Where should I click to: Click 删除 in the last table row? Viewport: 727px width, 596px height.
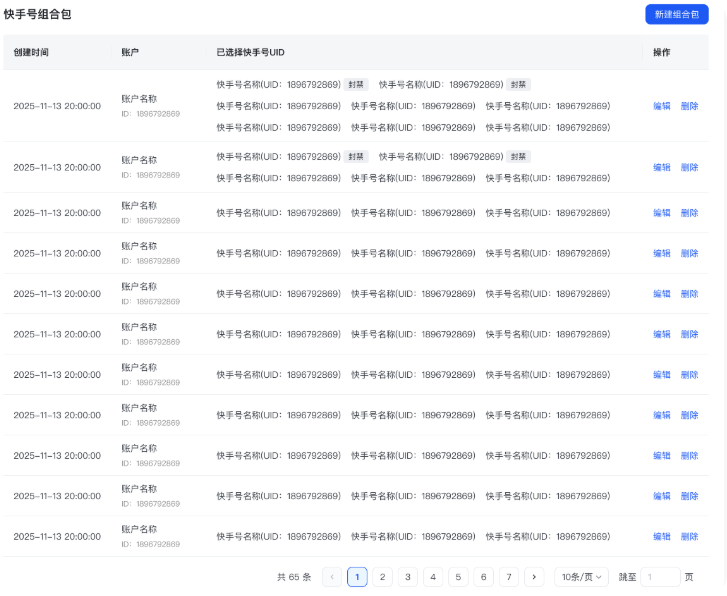pyautogui.click(x=689, y=537)
